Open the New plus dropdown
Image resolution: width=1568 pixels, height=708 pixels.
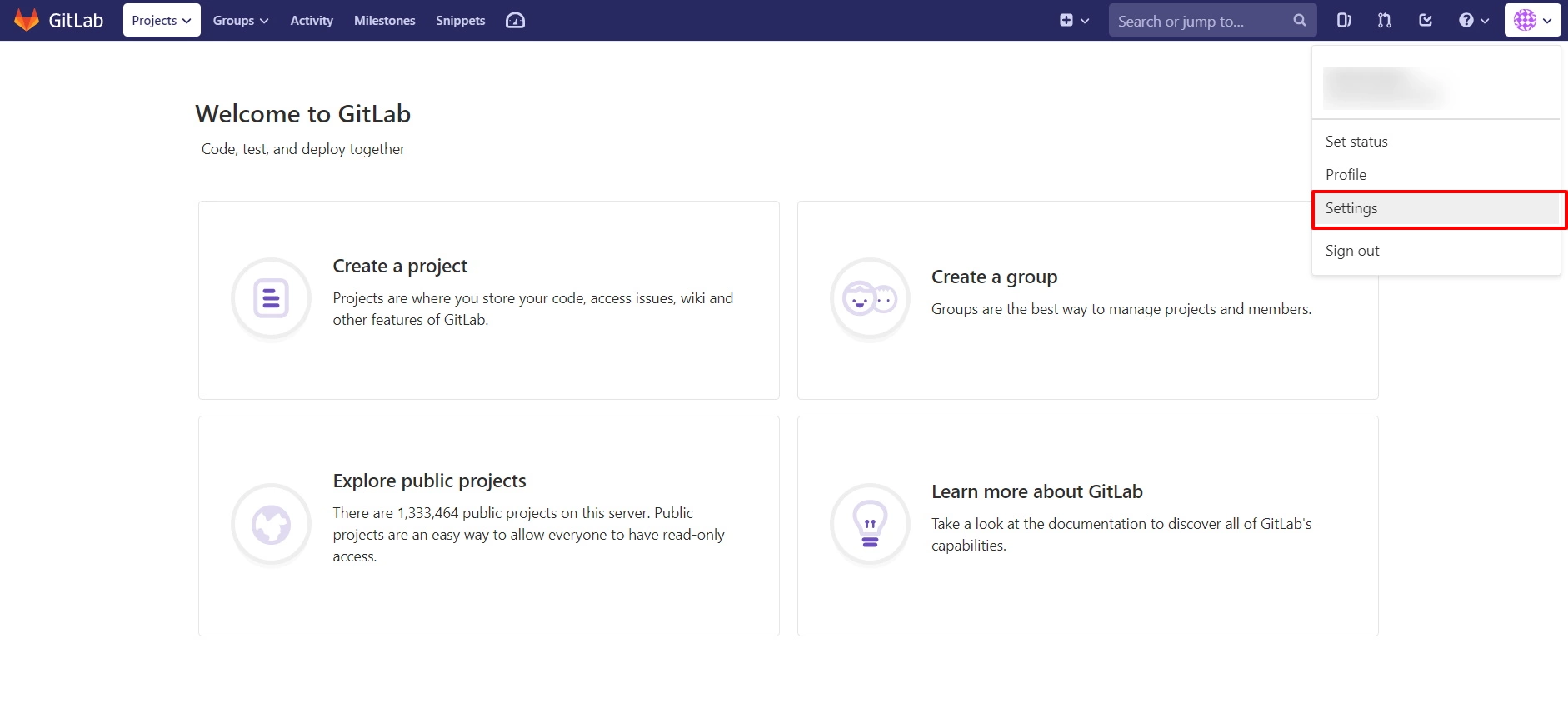click(1074, 21)
